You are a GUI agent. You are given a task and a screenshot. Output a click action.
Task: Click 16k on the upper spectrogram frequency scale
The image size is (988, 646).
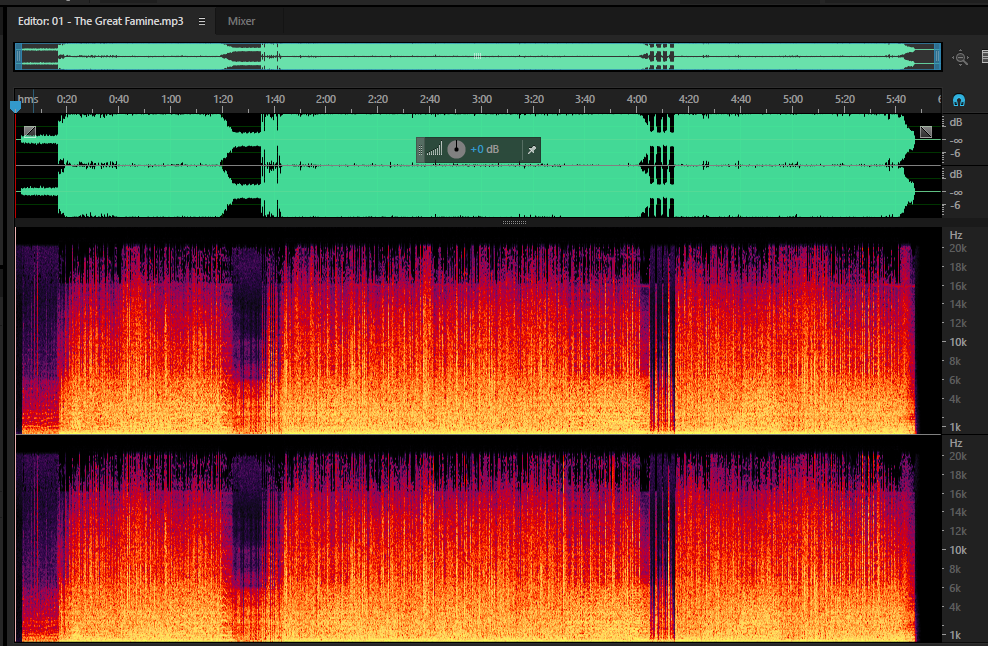click(958, 286)
